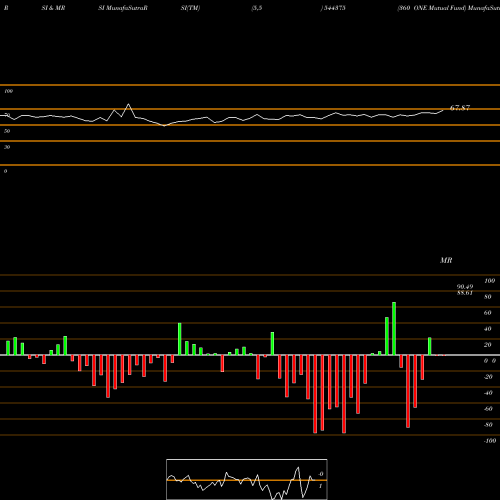Click the -60 label on MR axis
Image resolution: width=500 pixels, height=500 pixels.
point(488,409)
